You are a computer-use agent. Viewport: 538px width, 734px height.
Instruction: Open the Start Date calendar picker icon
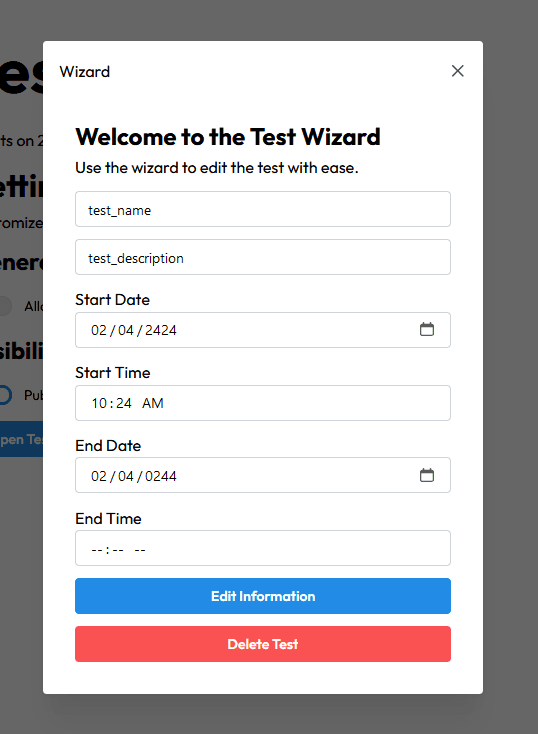[427, 330]
